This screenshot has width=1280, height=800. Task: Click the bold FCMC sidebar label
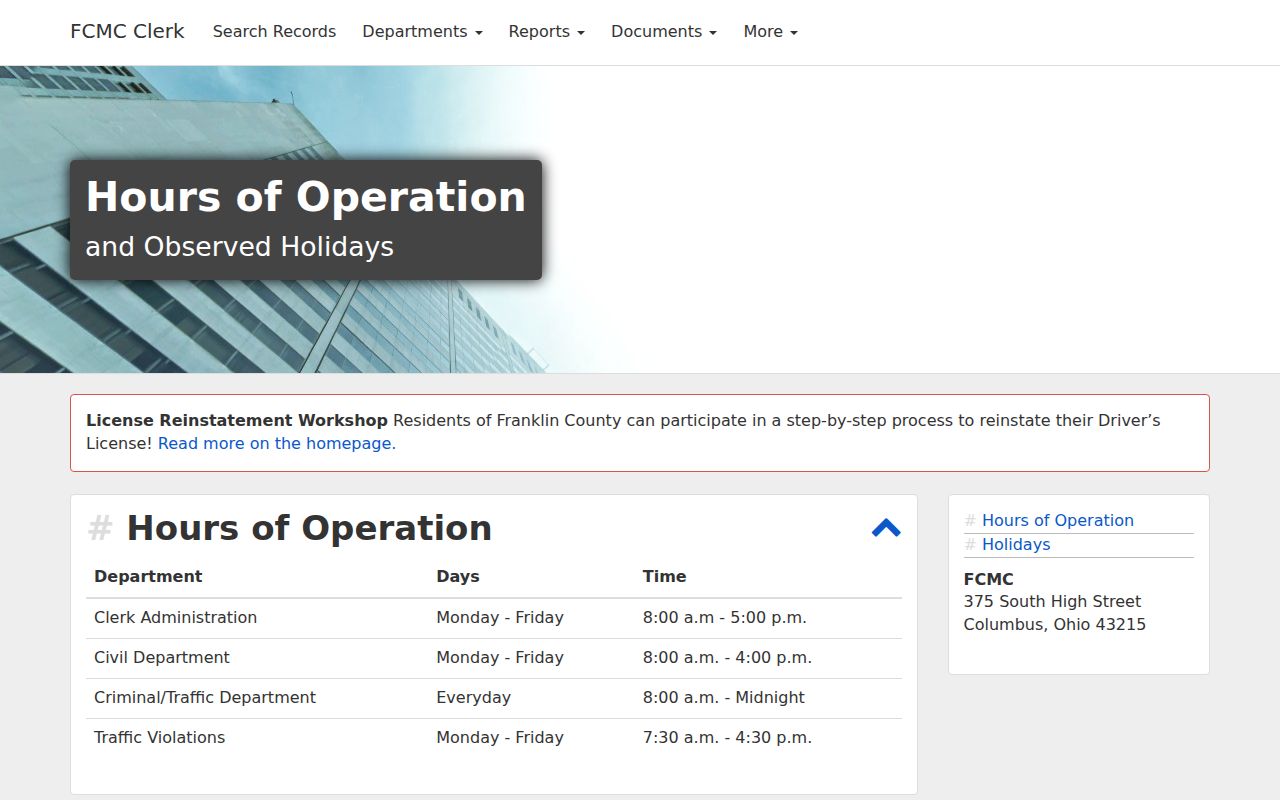pos(989,579)
